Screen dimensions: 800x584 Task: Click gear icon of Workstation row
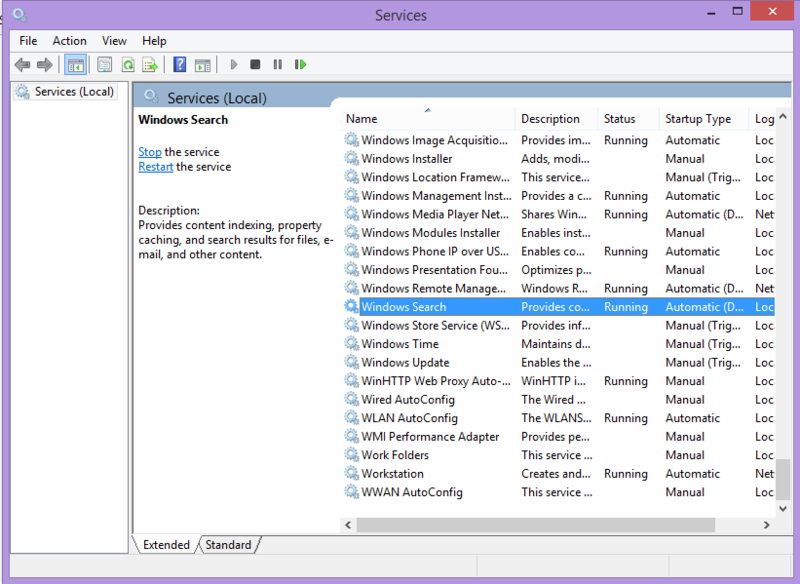coord(351,473)
